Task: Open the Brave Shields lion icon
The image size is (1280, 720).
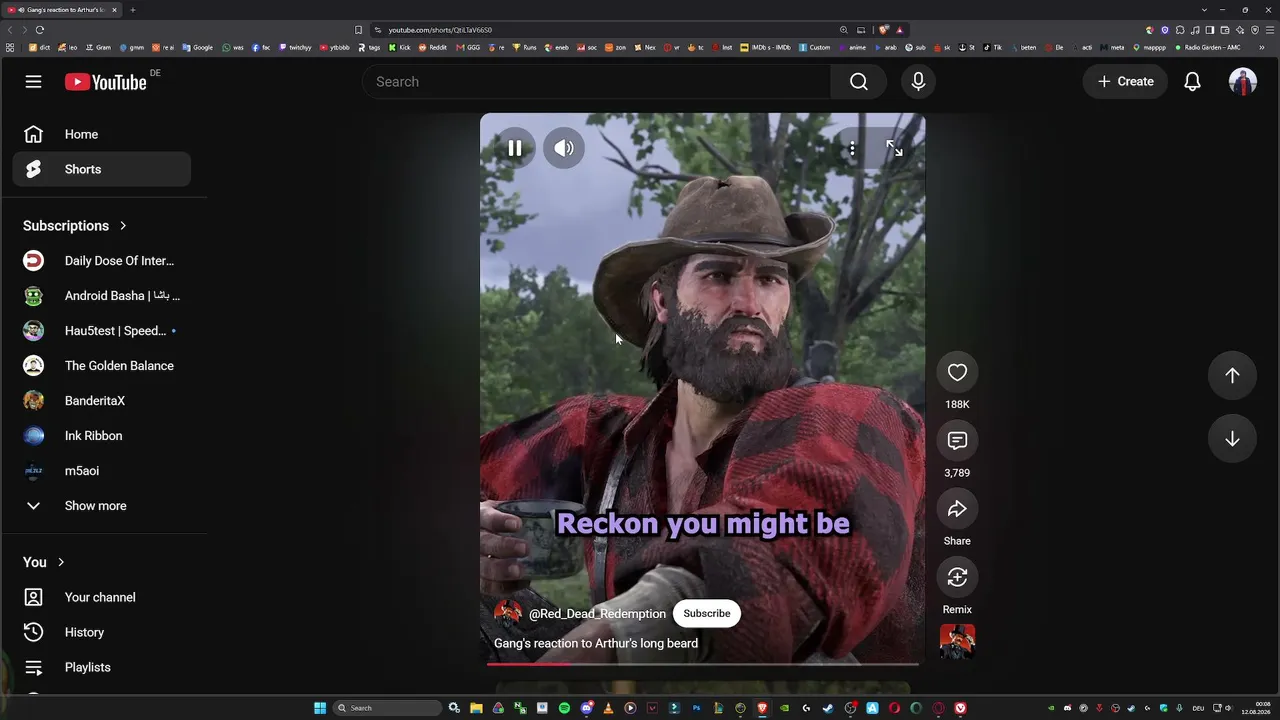Action: (884, 30)
